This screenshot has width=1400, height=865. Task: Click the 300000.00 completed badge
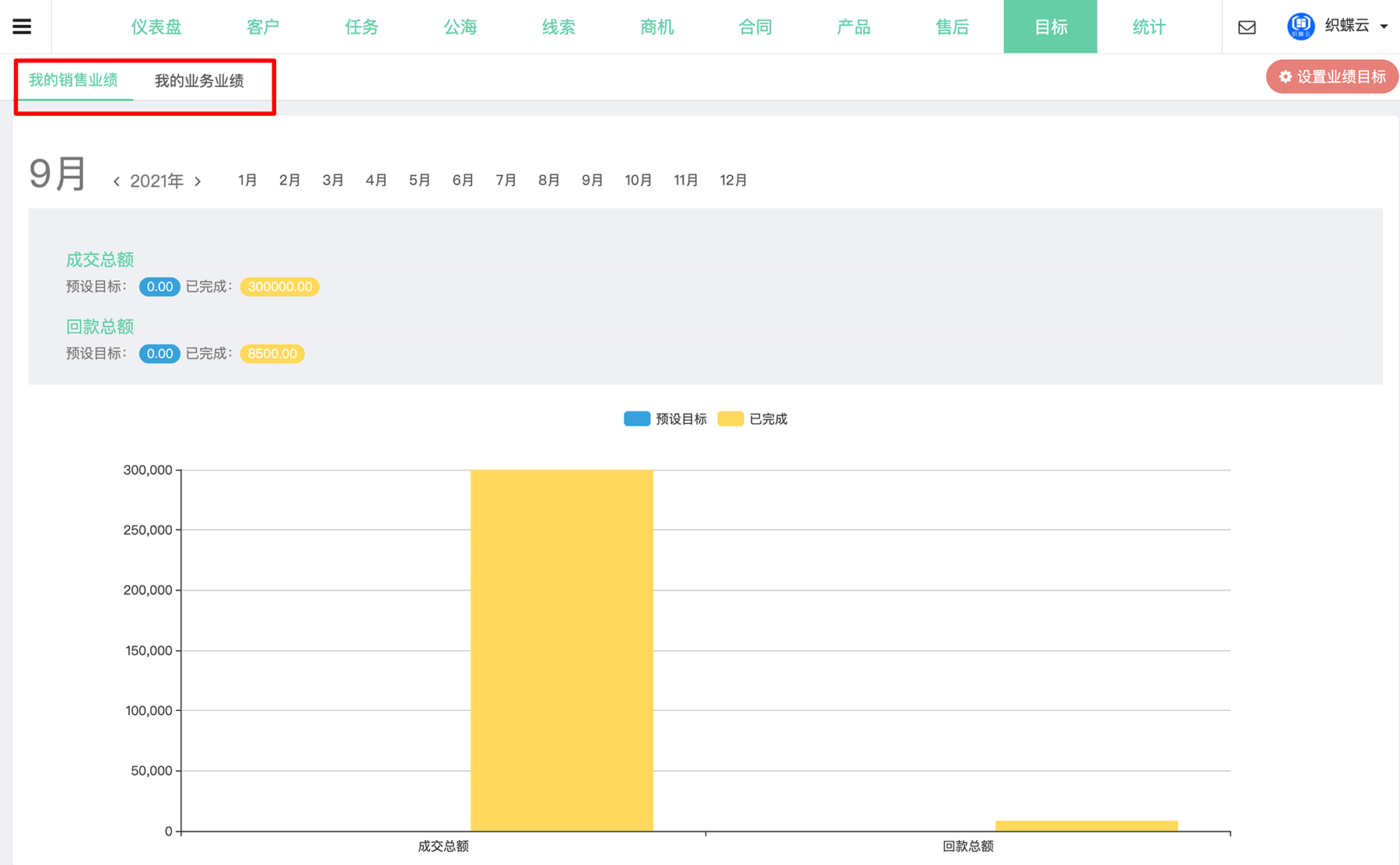[x=280, y=287]
